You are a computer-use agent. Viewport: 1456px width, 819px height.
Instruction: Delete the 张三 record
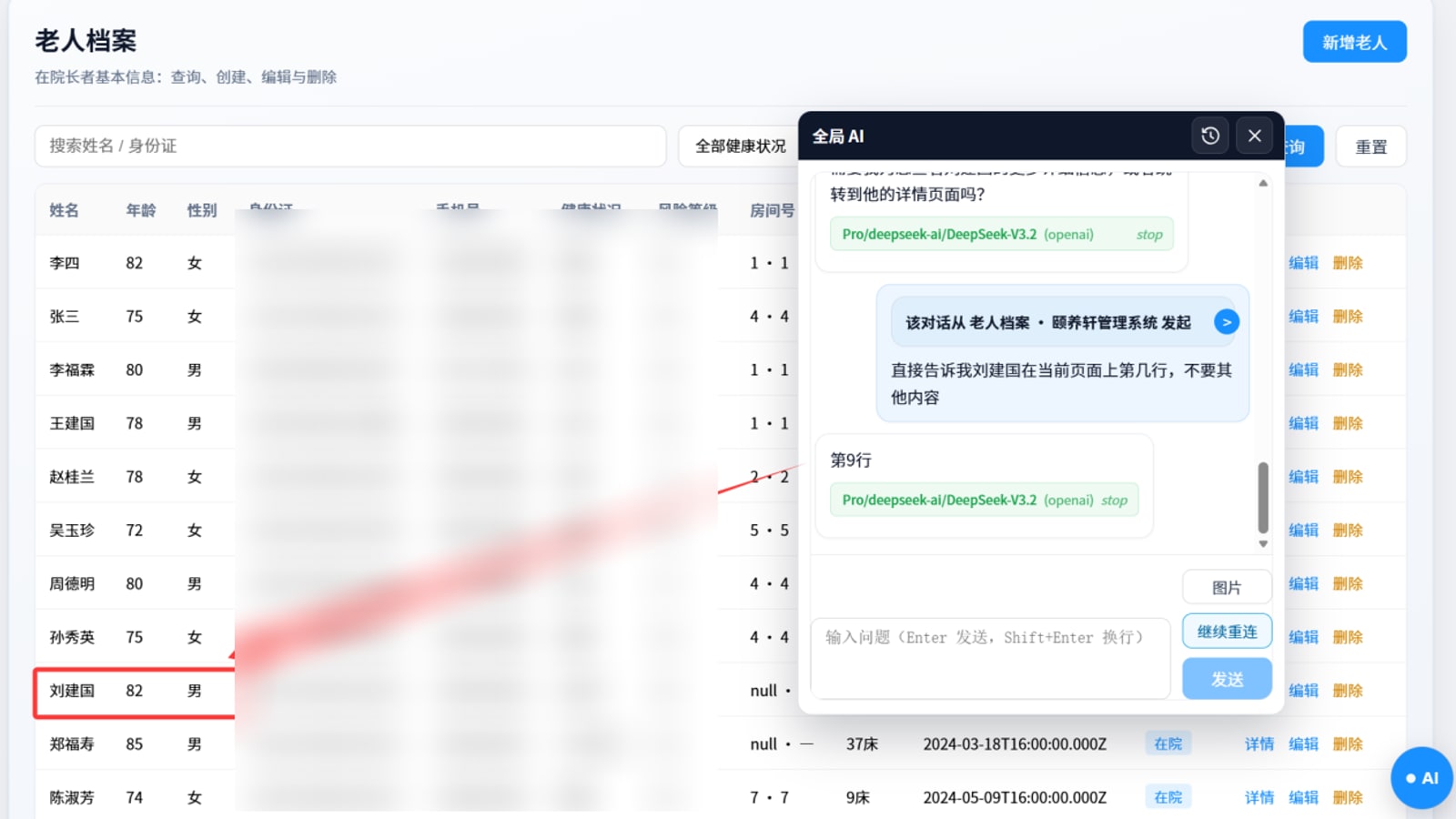coord(1348,317)
